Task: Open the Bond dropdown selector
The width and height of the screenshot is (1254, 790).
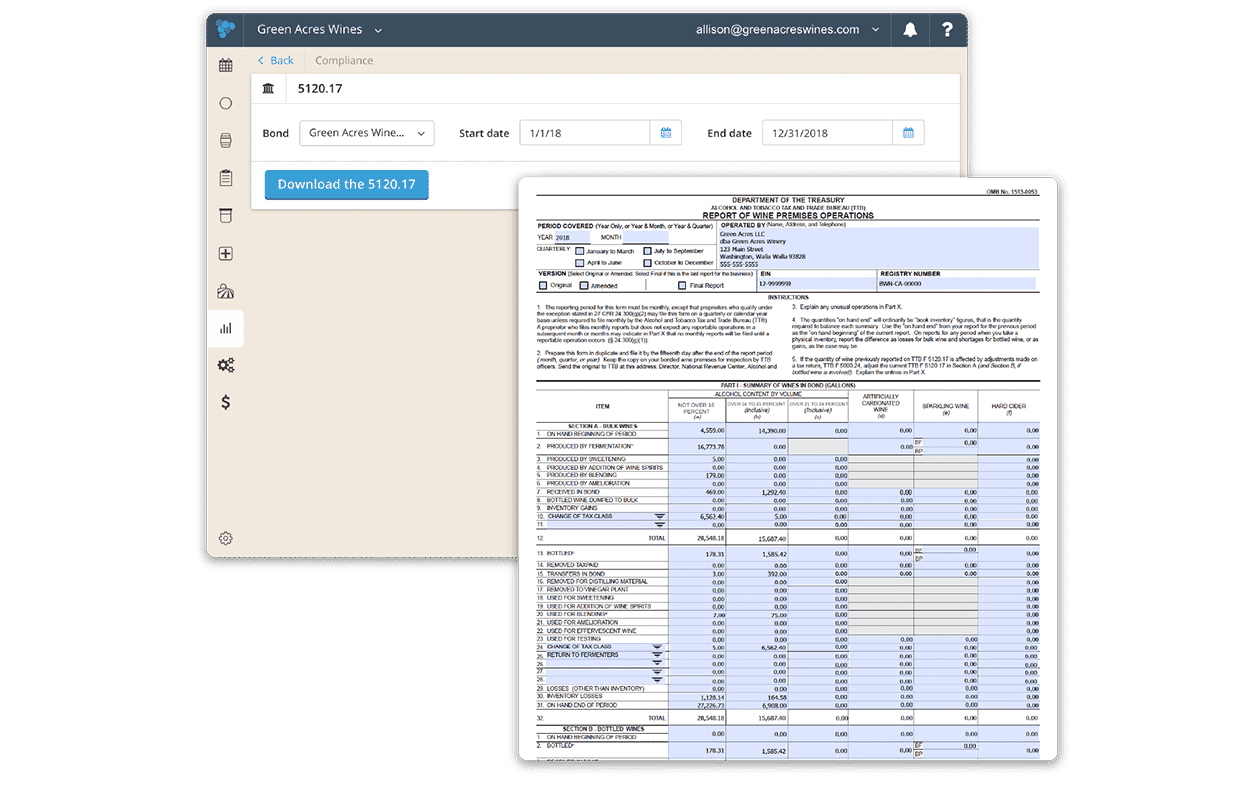Action: [367, 133]
